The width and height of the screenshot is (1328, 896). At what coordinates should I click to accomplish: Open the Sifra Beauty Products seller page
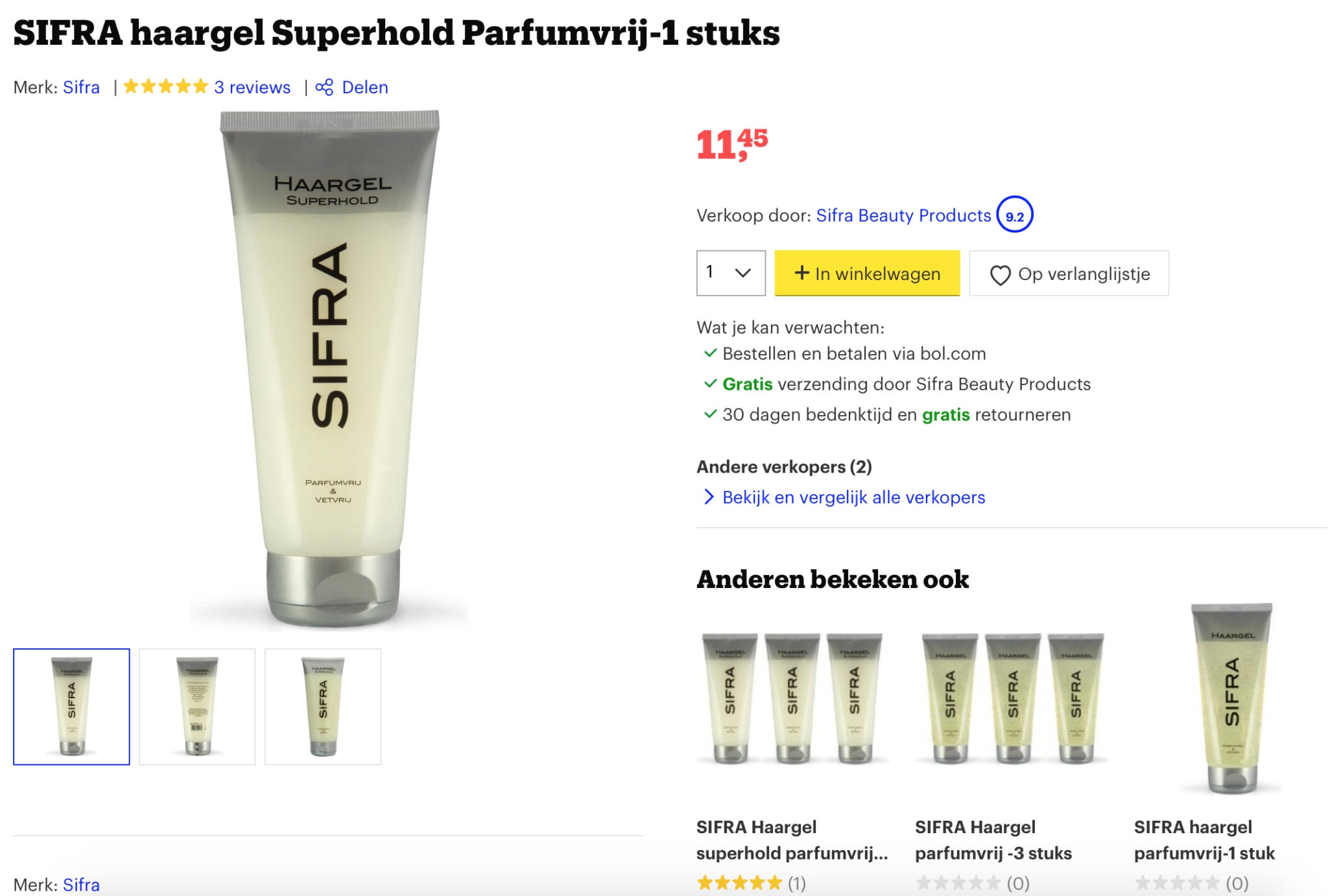coord(904,215)
